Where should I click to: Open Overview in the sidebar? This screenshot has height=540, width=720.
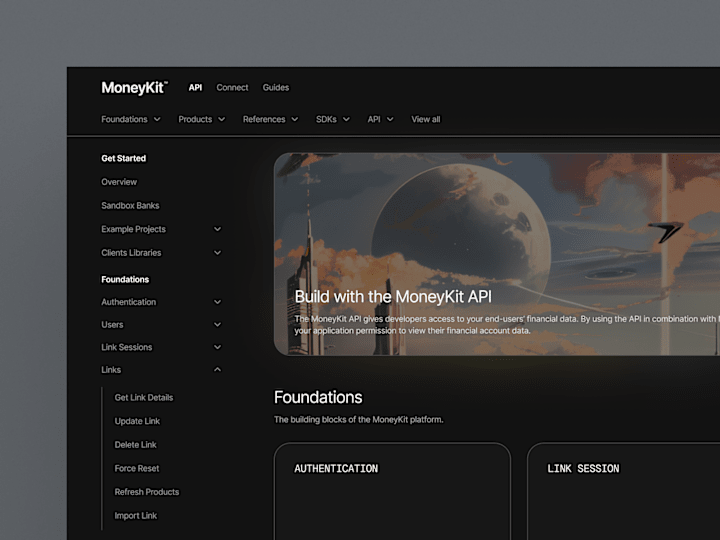click(119, 182)
